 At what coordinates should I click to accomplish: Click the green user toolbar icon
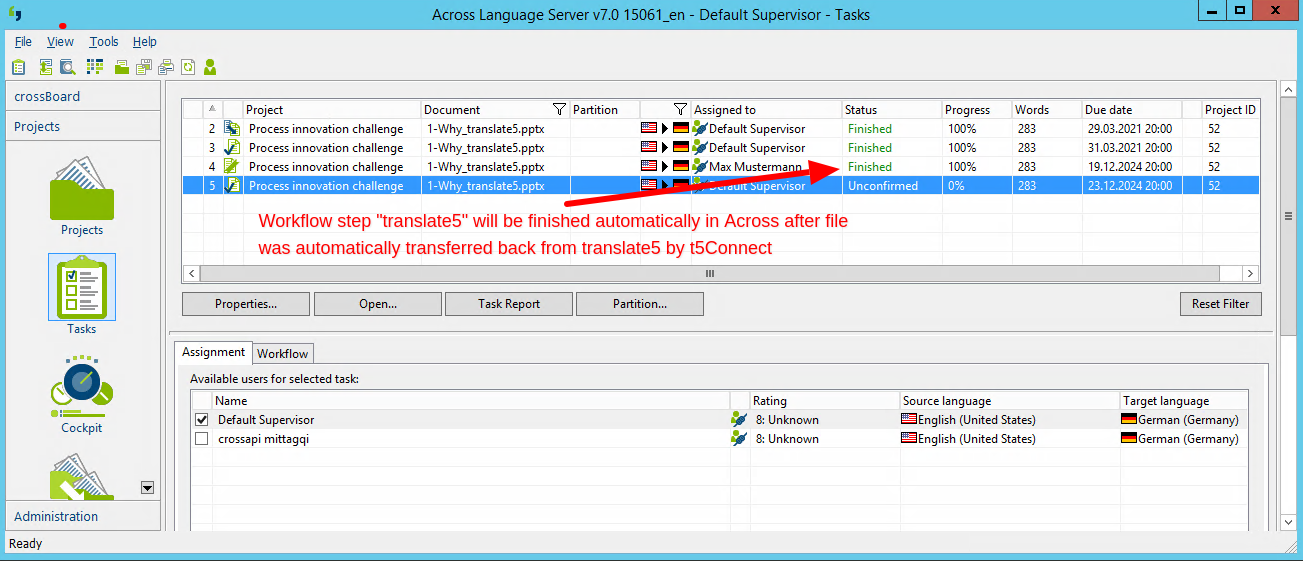(x=210, y=67)
